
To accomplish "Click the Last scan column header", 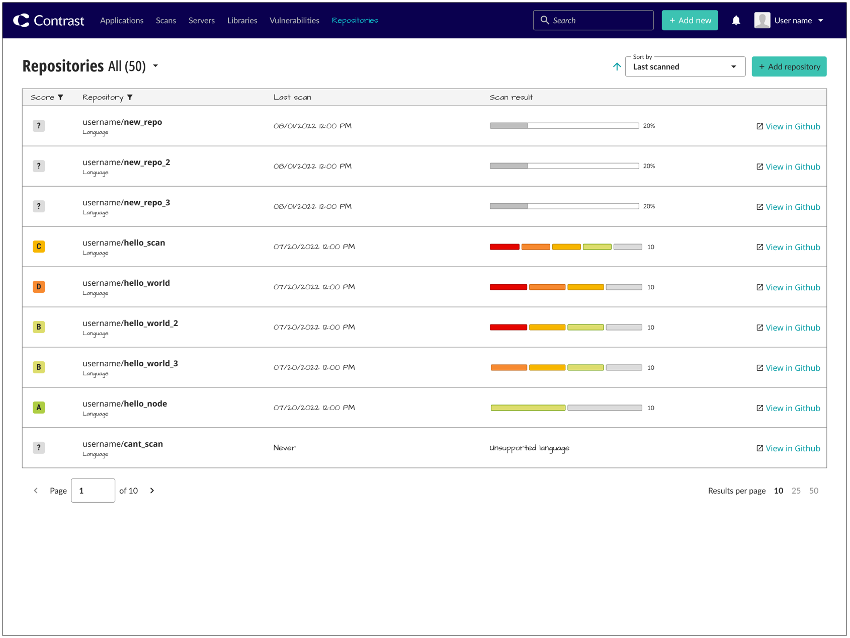I will point(292,98).
